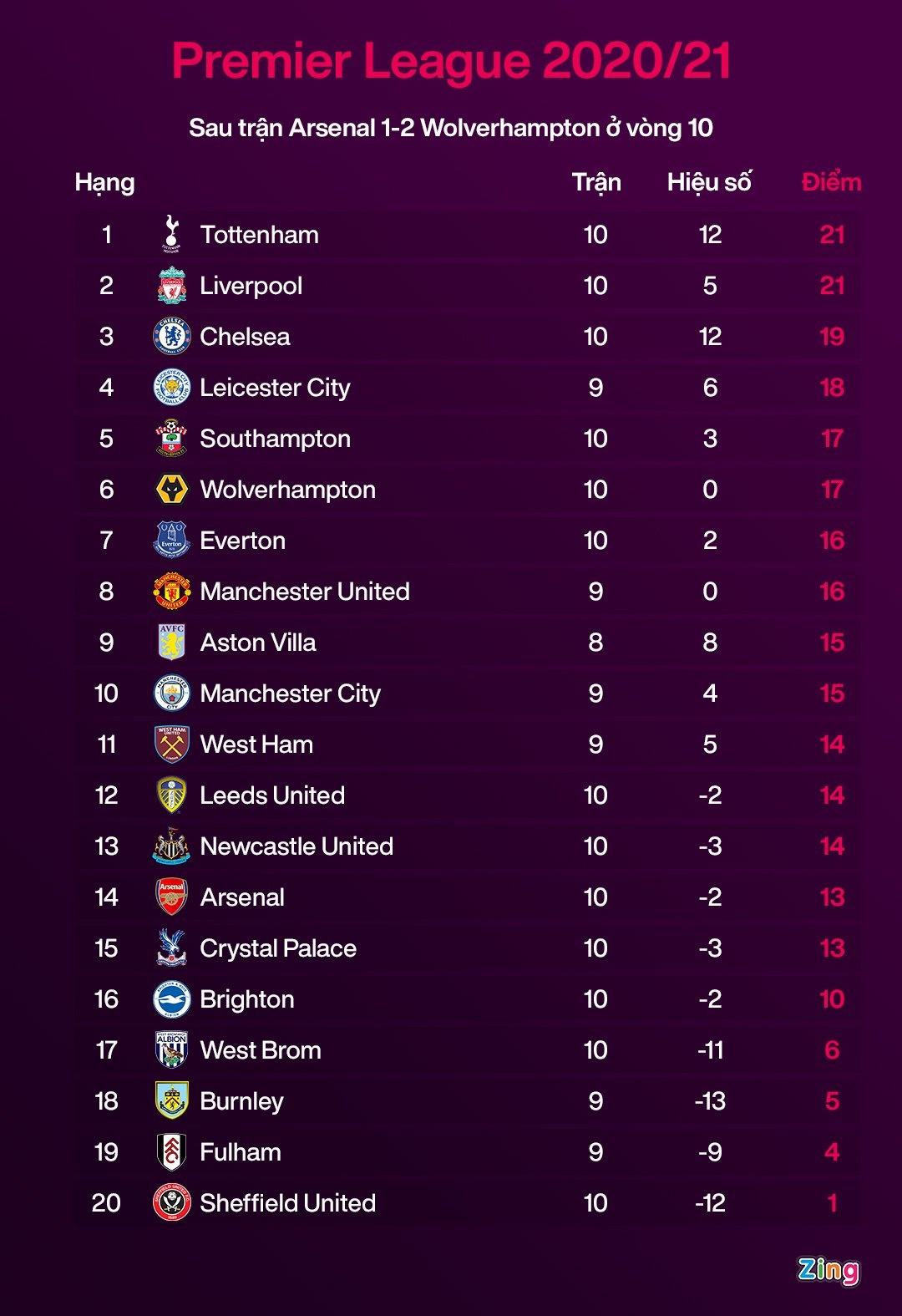Click the Chelsea badge icon
This screenshot has height=1316, width=902.
click(x=172, y=337)
